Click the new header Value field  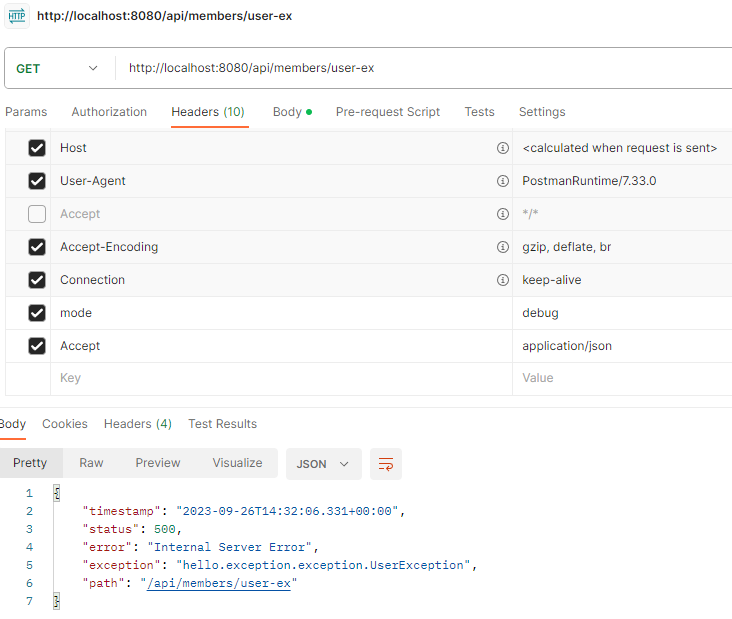coord(622,379)
